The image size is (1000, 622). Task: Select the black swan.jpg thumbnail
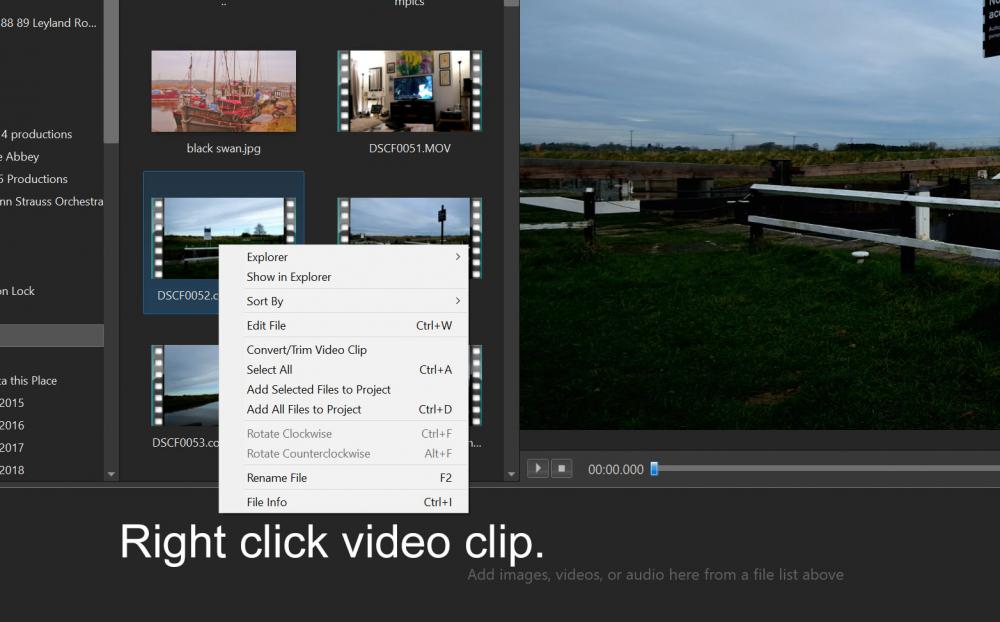click(x=223, y=91)
